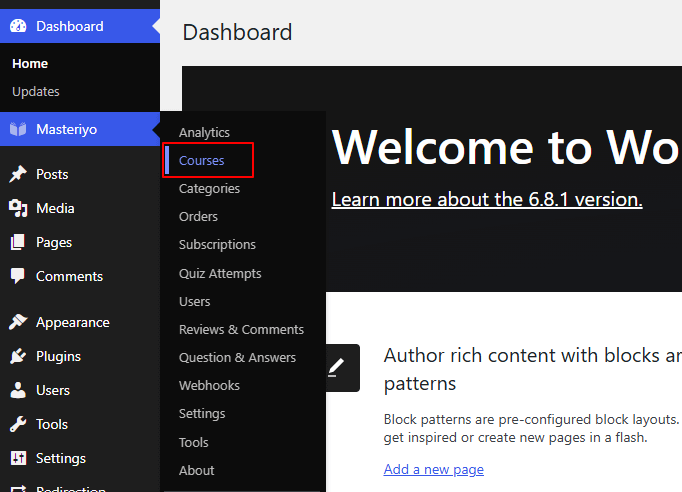682x492 pixels.
Task: Click the Dashboard gauge icon
Action: pos(18,26)
